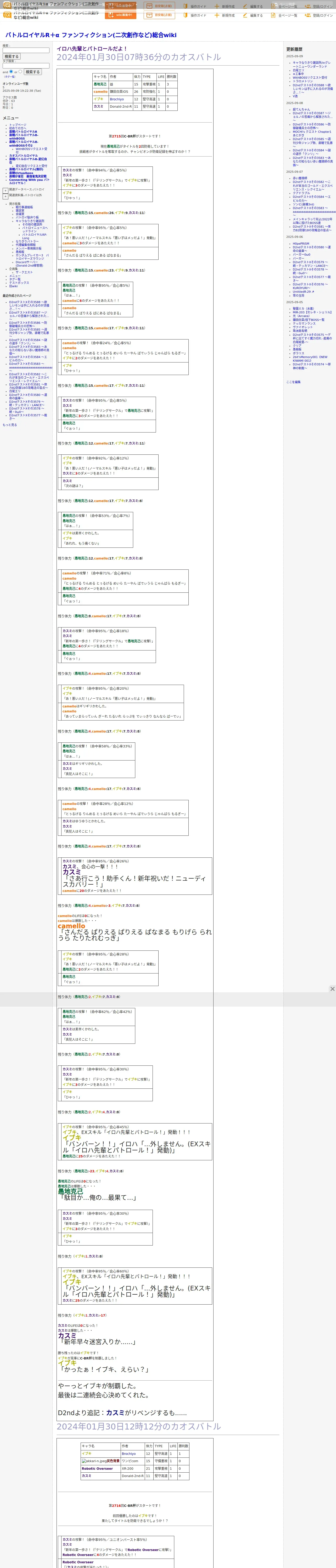336x1568 pixels.
Task: Open 変幻自在リクエスト受付 link
Action: point(31,166)
